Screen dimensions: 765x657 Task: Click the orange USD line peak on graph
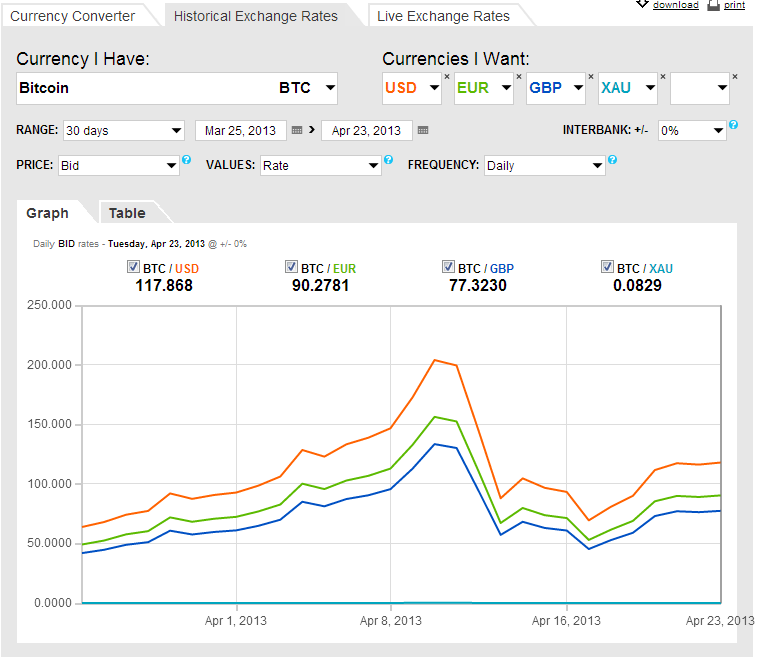pyautogui.click(x=435, y=360)
